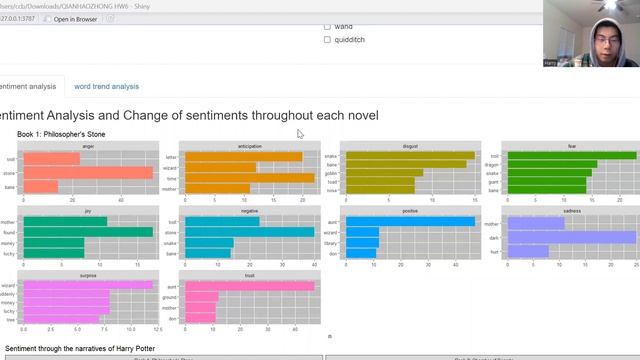Viewport: 640px width, 360px height.
Task: Click the Open in Browser button
Action: tap(71, 19)
